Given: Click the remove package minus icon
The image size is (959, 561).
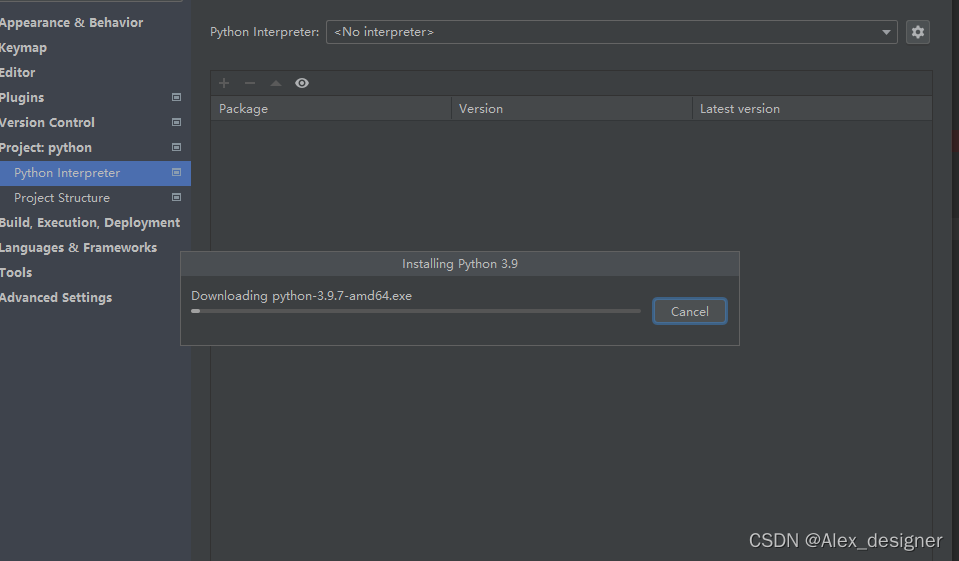Looking at the screenshot, I should click(250, 83).
